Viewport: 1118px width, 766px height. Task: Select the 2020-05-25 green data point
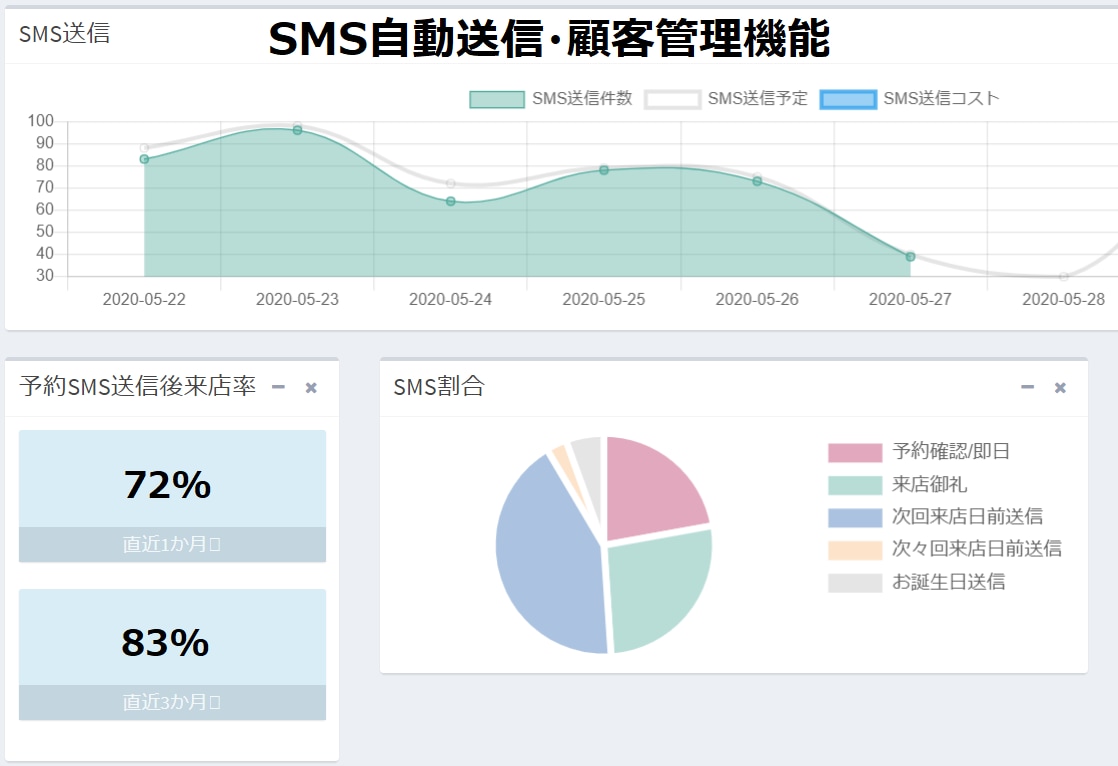click(604, 170)
